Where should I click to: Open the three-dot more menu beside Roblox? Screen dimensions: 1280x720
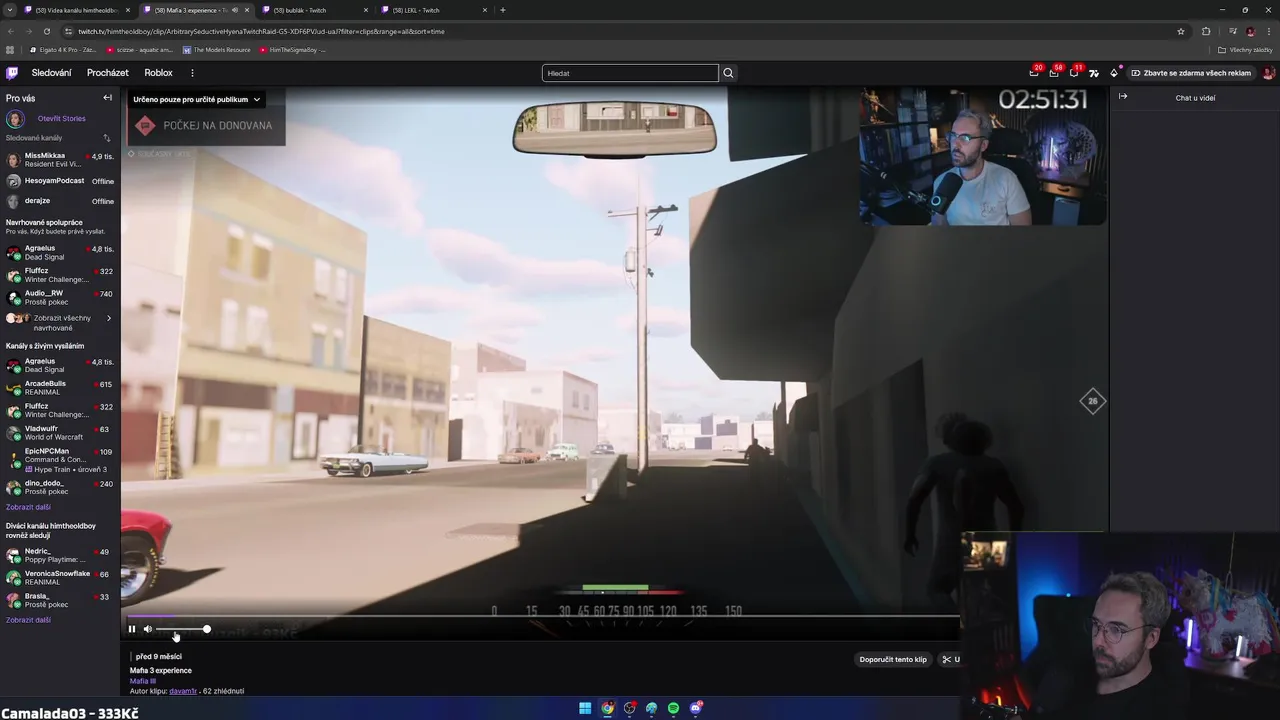192,73
